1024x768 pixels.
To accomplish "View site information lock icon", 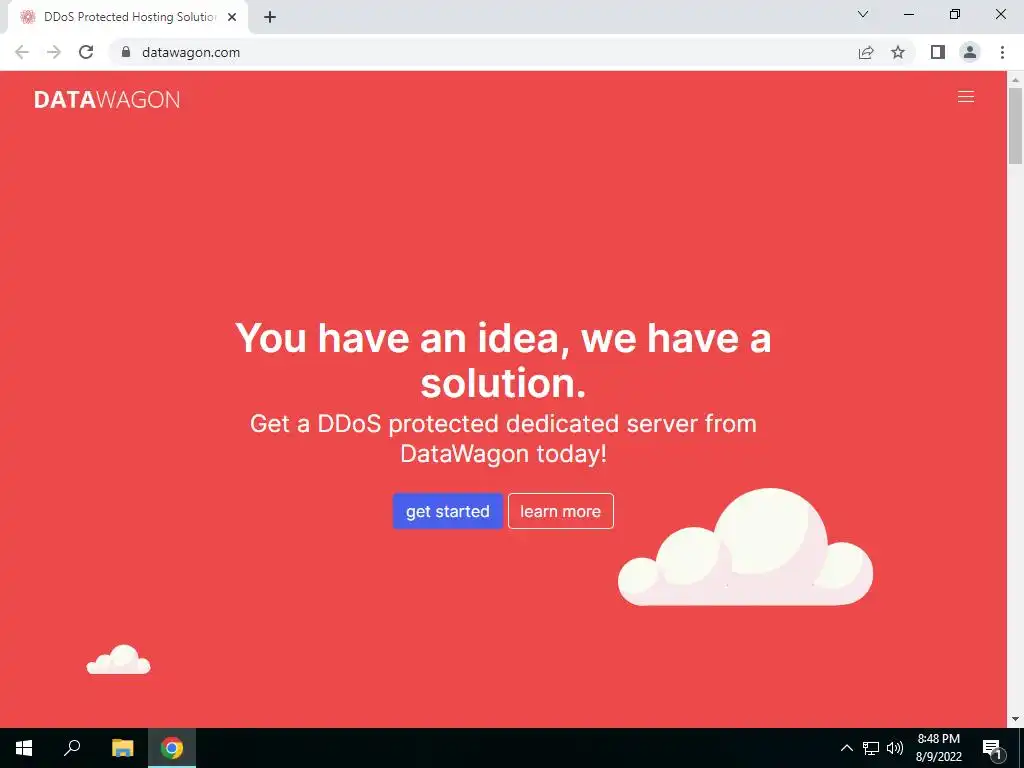I will point(126,52).
